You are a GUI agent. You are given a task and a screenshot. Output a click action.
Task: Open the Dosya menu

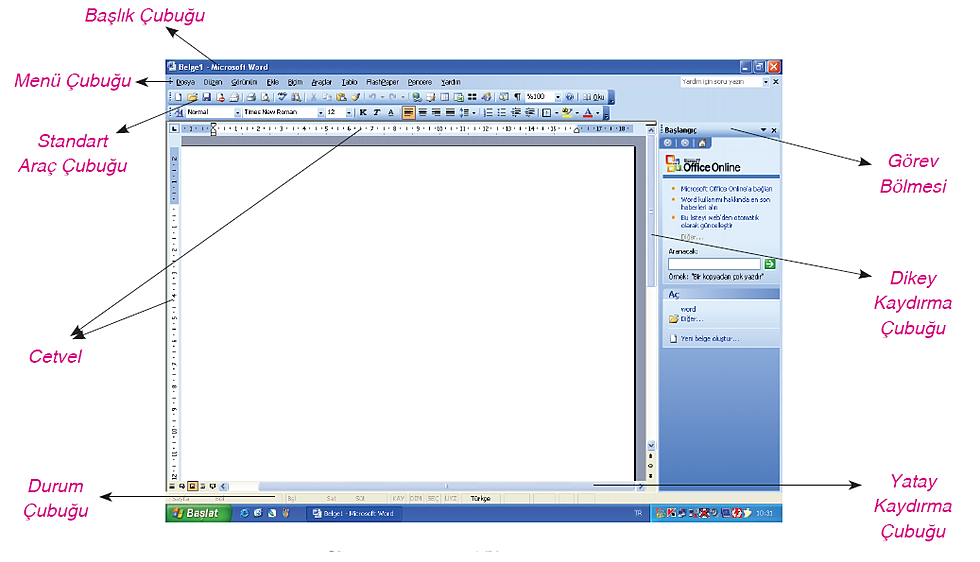coord(185,82)
